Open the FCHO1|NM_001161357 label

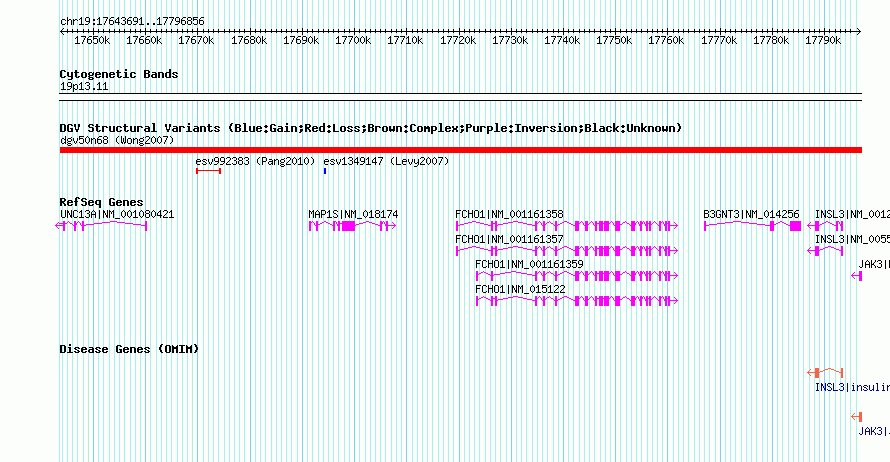(509, 240)
